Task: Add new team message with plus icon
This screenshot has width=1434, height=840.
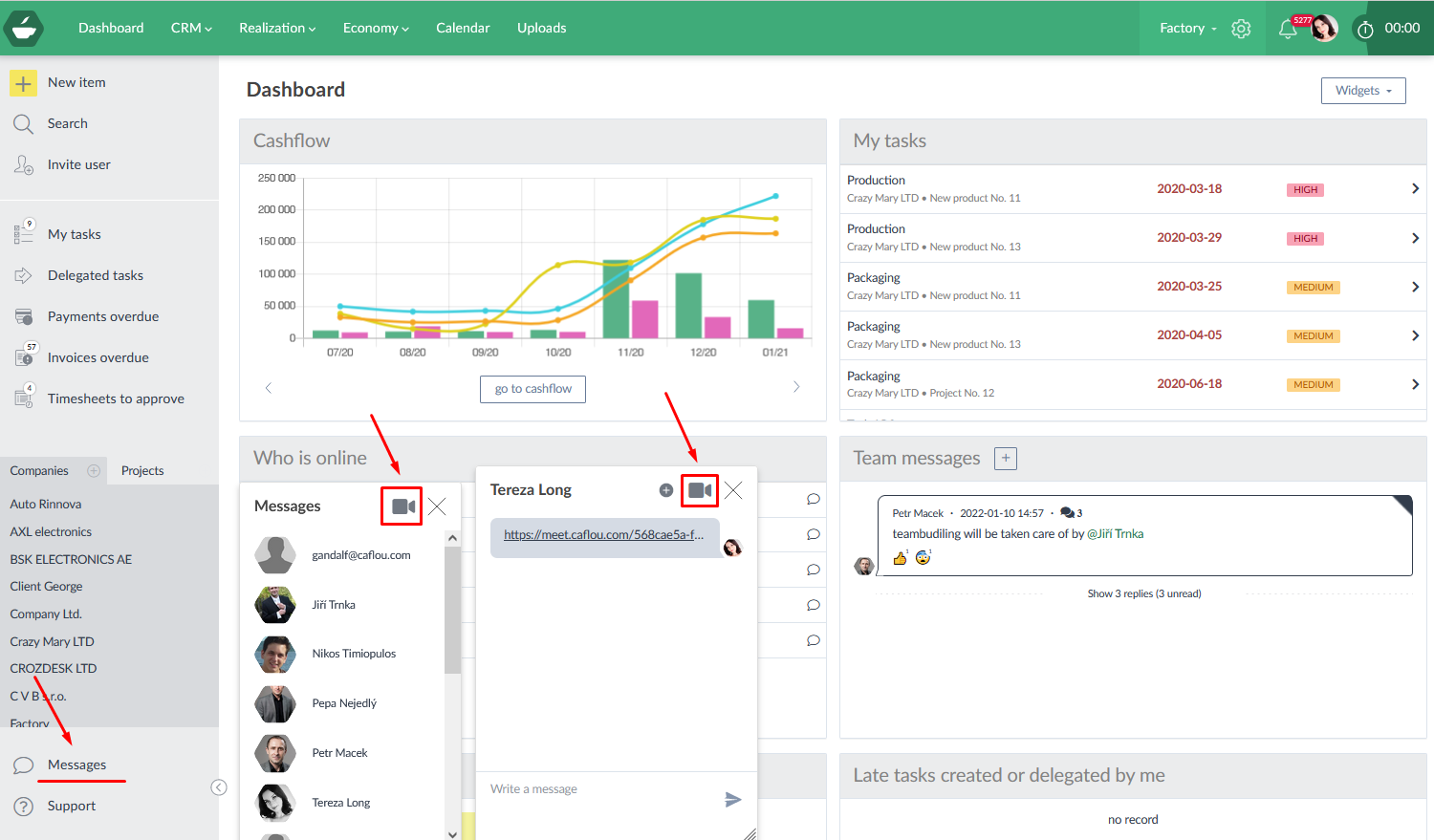Action: [1006, 459]
